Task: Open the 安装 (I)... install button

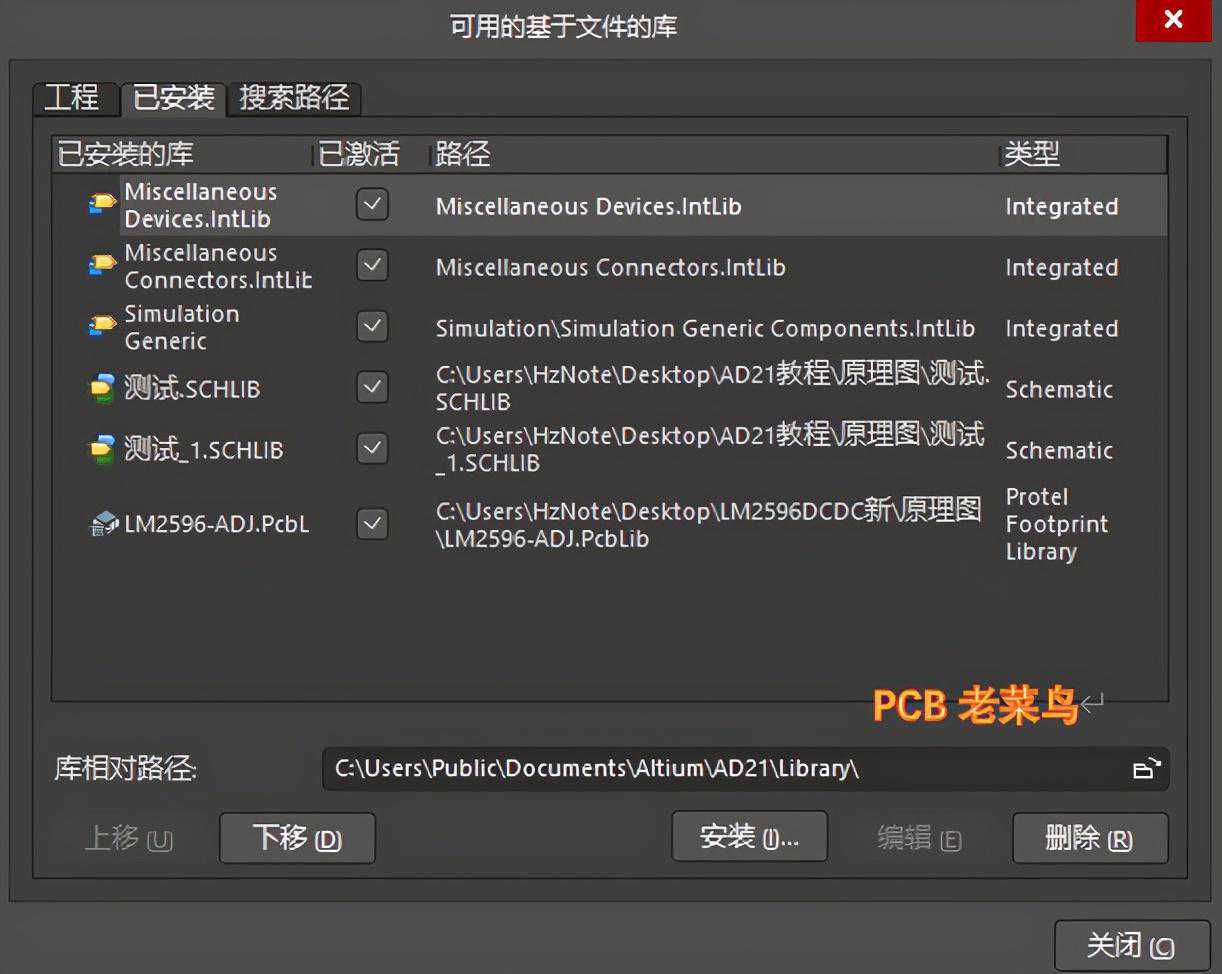Action: [749, 837]
